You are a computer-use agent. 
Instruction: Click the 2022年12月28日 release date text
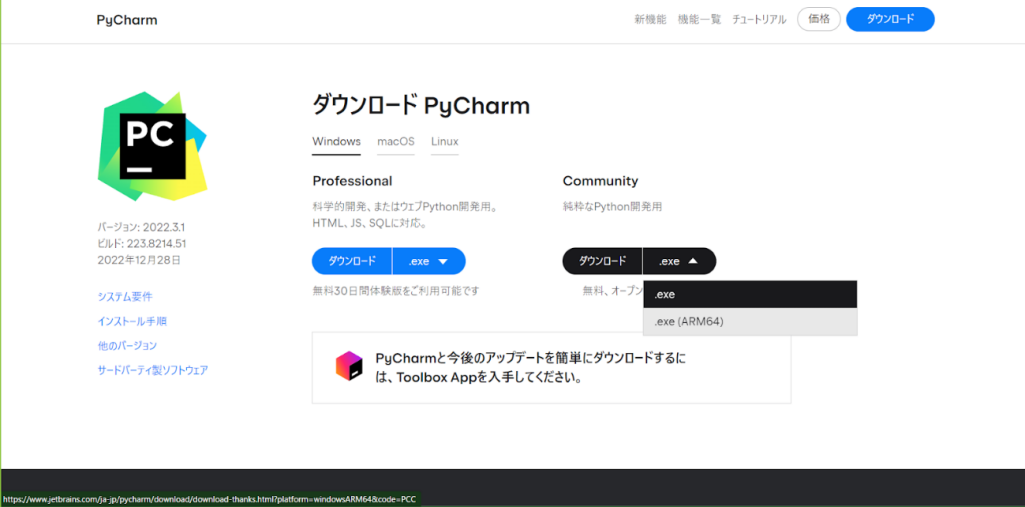click(x=139, y=260)
